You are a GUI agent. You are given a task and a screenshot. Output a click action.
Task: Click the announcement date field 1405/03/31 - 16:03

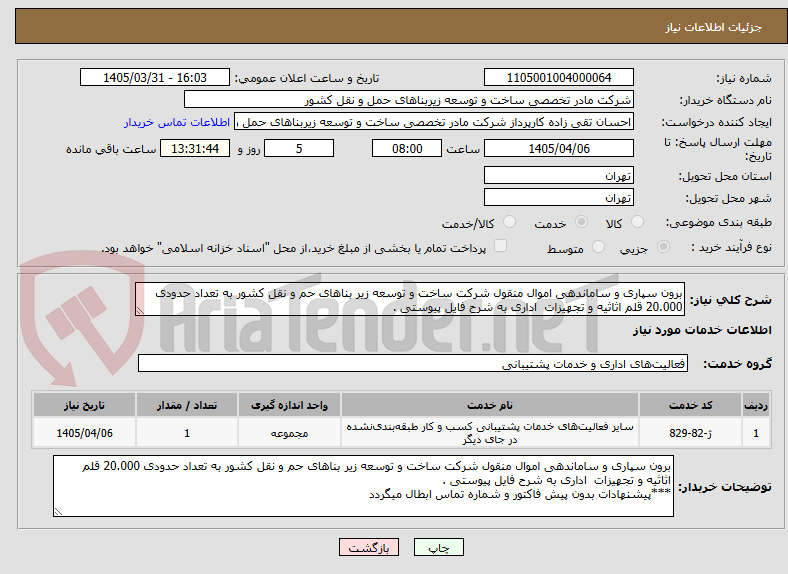pyautogui.click(x=155, y=77)
